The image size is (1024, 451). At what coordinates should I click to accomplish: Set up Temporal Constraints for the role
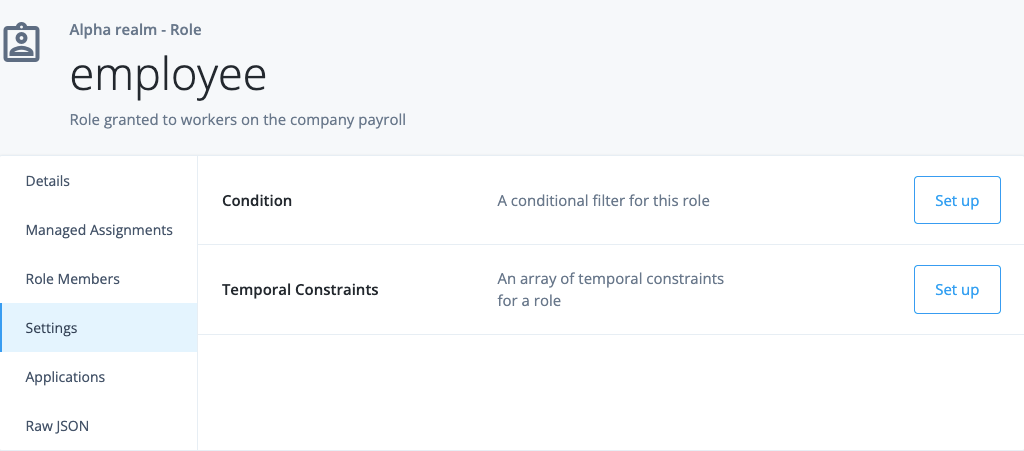(956, 289)
